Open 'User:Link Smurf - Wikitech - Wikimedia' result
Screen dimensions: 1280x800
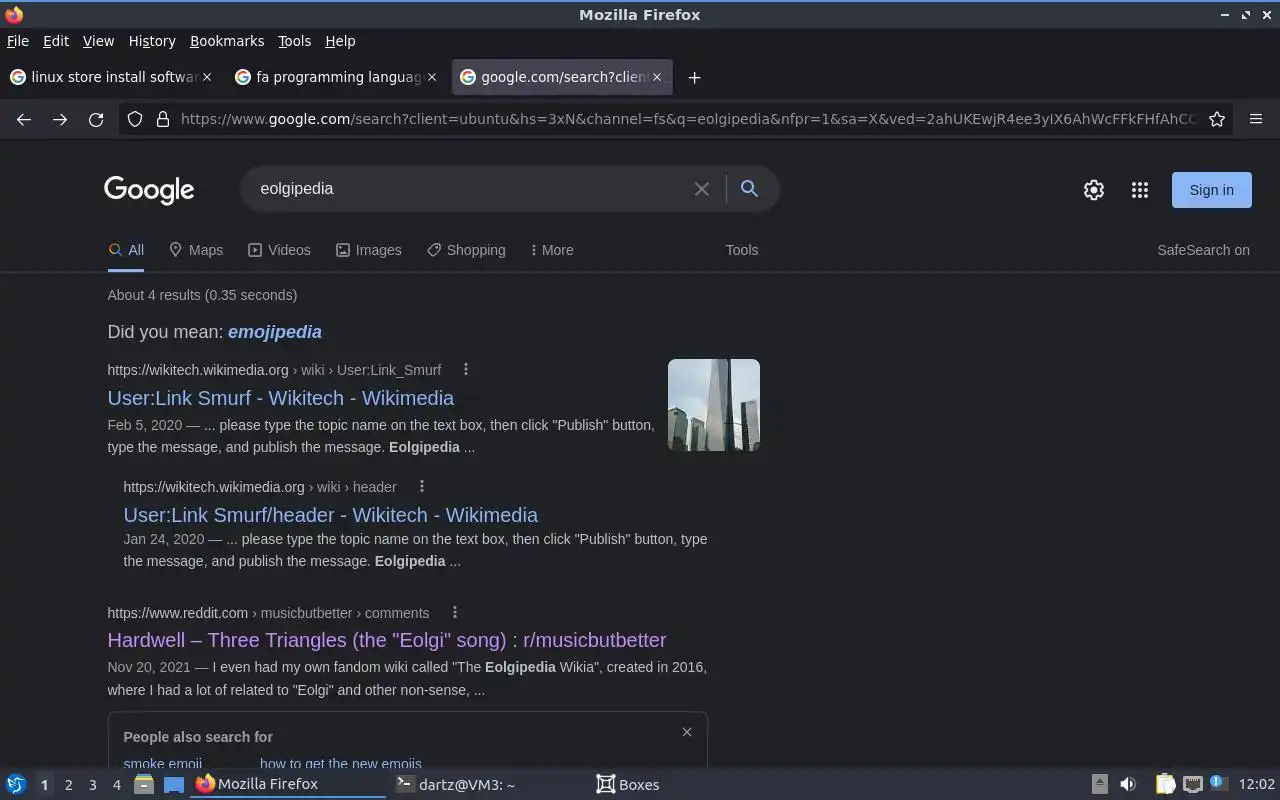coord(281,398)
